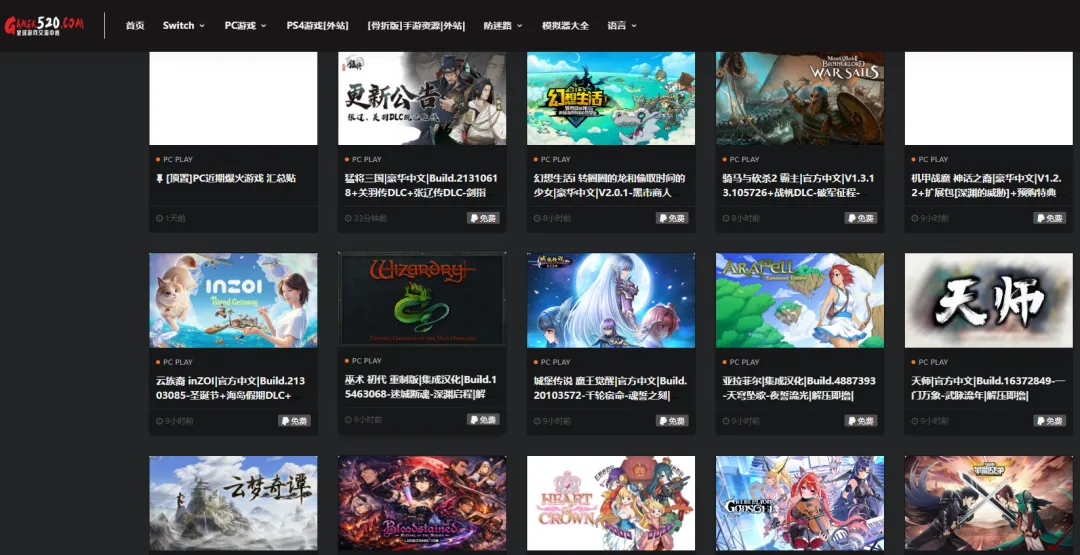Image resolution: width=1080 pixels, height=555 pixels.
Task: Open the [顶置]PC近期爆火游戏 汇总贴 title
Action: (227, 178)
